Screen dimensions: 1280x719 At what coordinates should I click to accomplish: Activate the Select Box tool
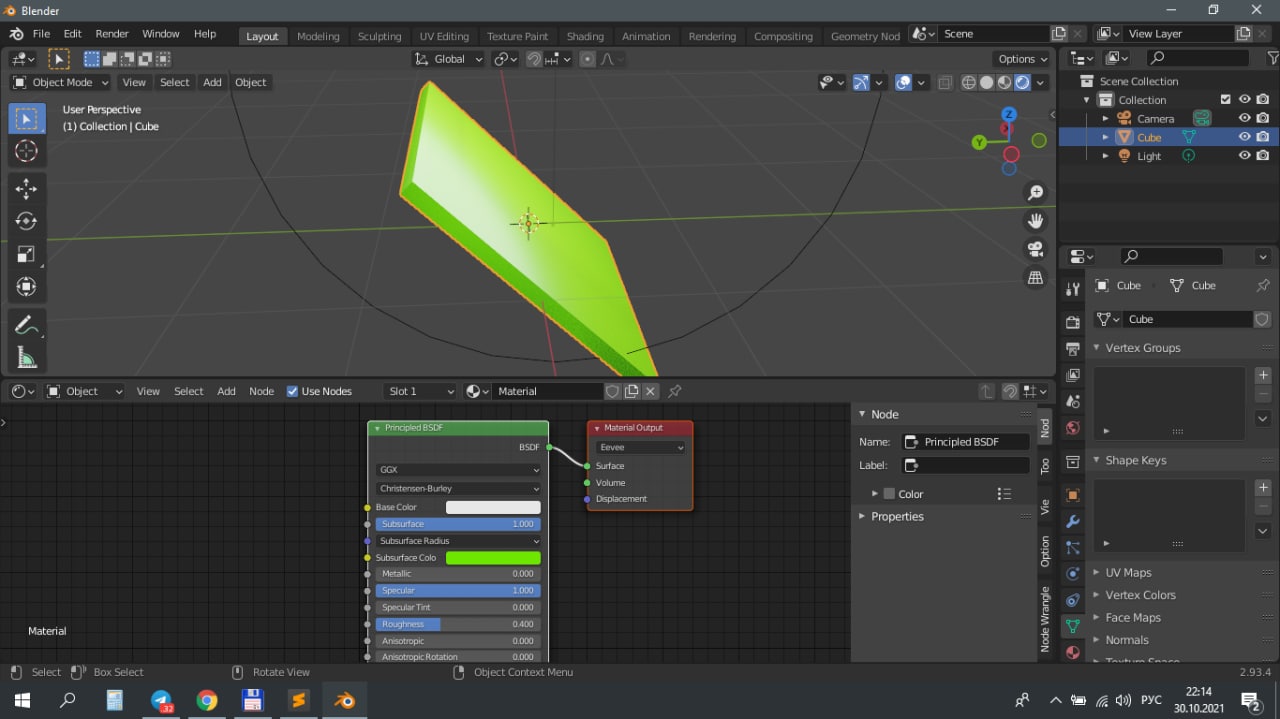coord(27,118)
